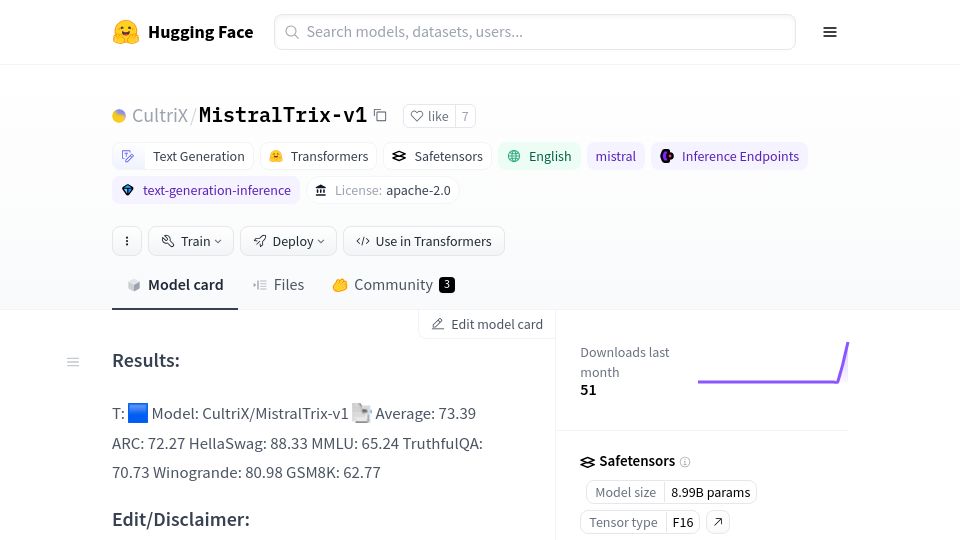The width and height of the screenshot is (960, 540).
Task: Click the downloads last month chart
Action: 773,362
